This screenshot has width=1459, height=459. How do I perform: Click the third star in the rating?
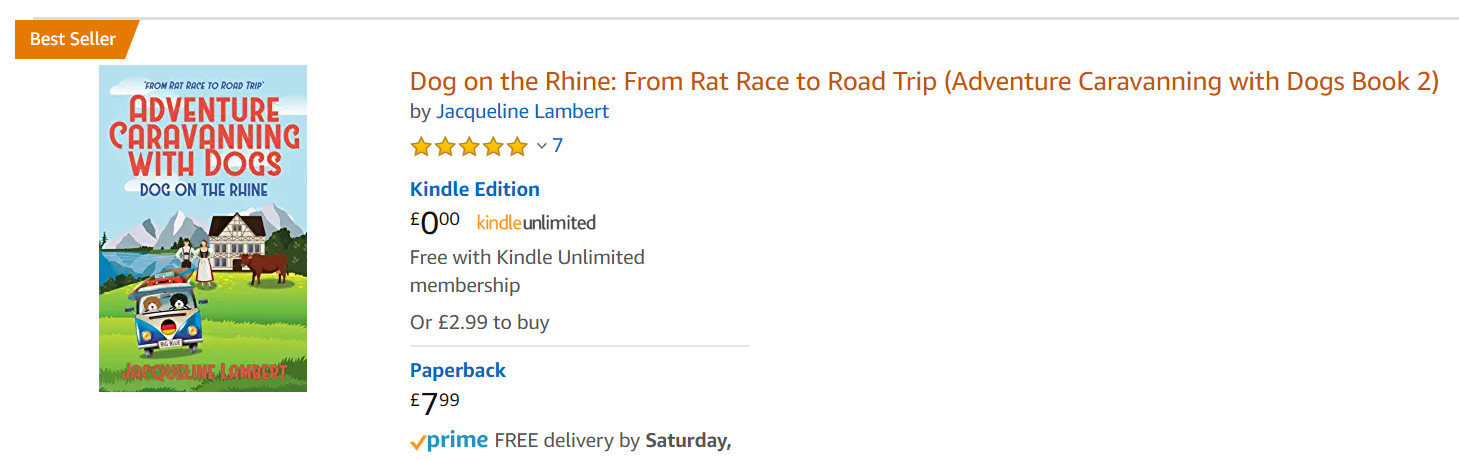coord(469,147)
